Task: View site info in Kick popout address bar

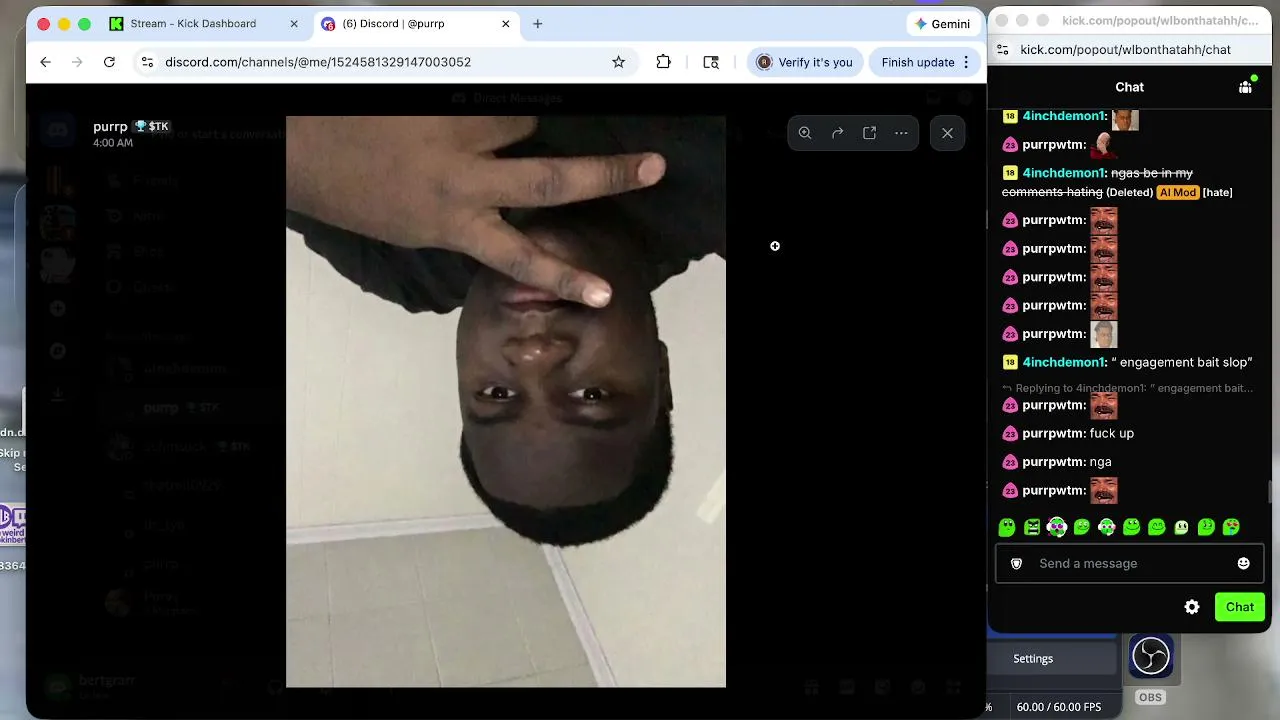Action: (x=1003, y=49)
